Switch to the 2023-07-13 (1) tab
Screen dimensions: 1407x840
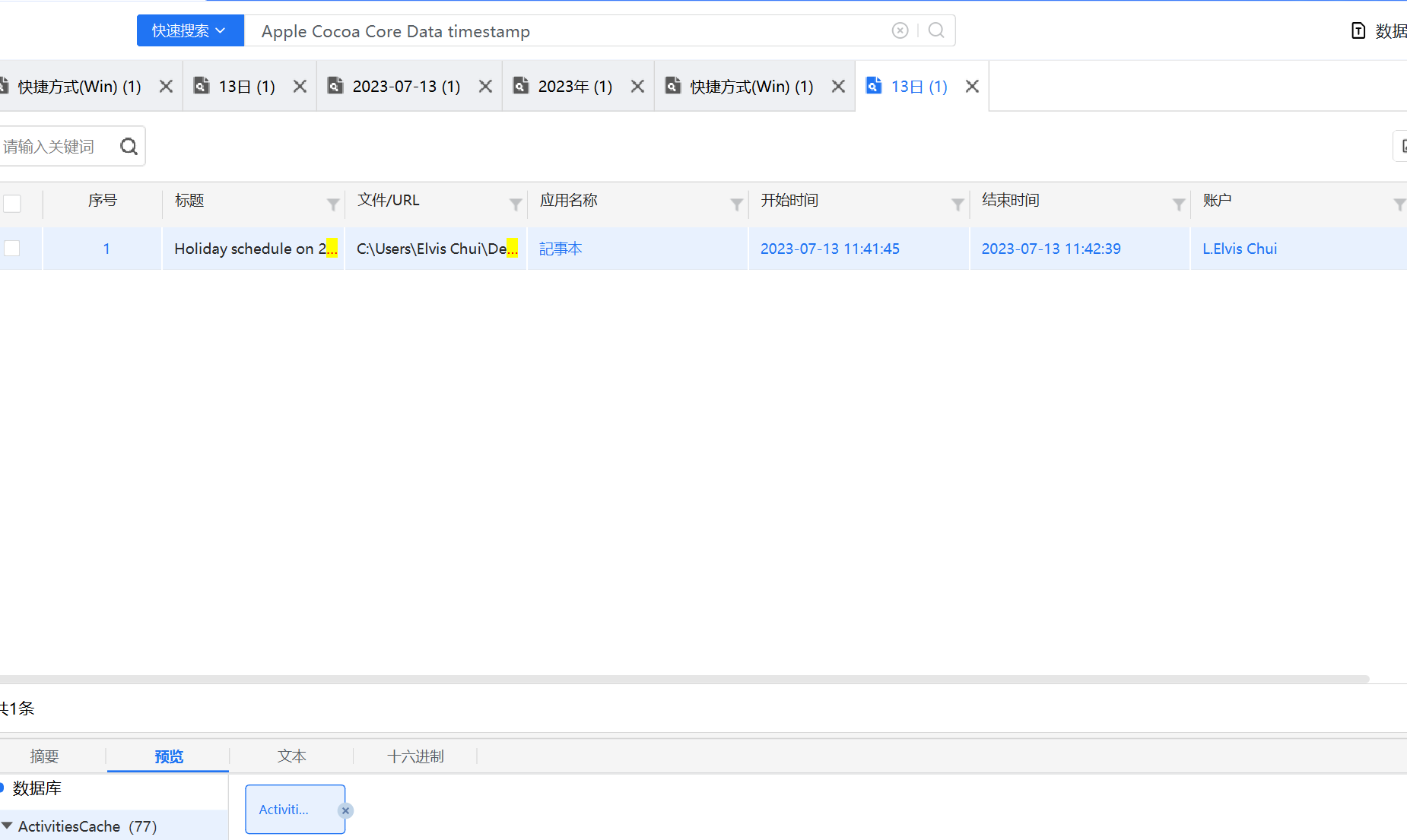[406, 87]
